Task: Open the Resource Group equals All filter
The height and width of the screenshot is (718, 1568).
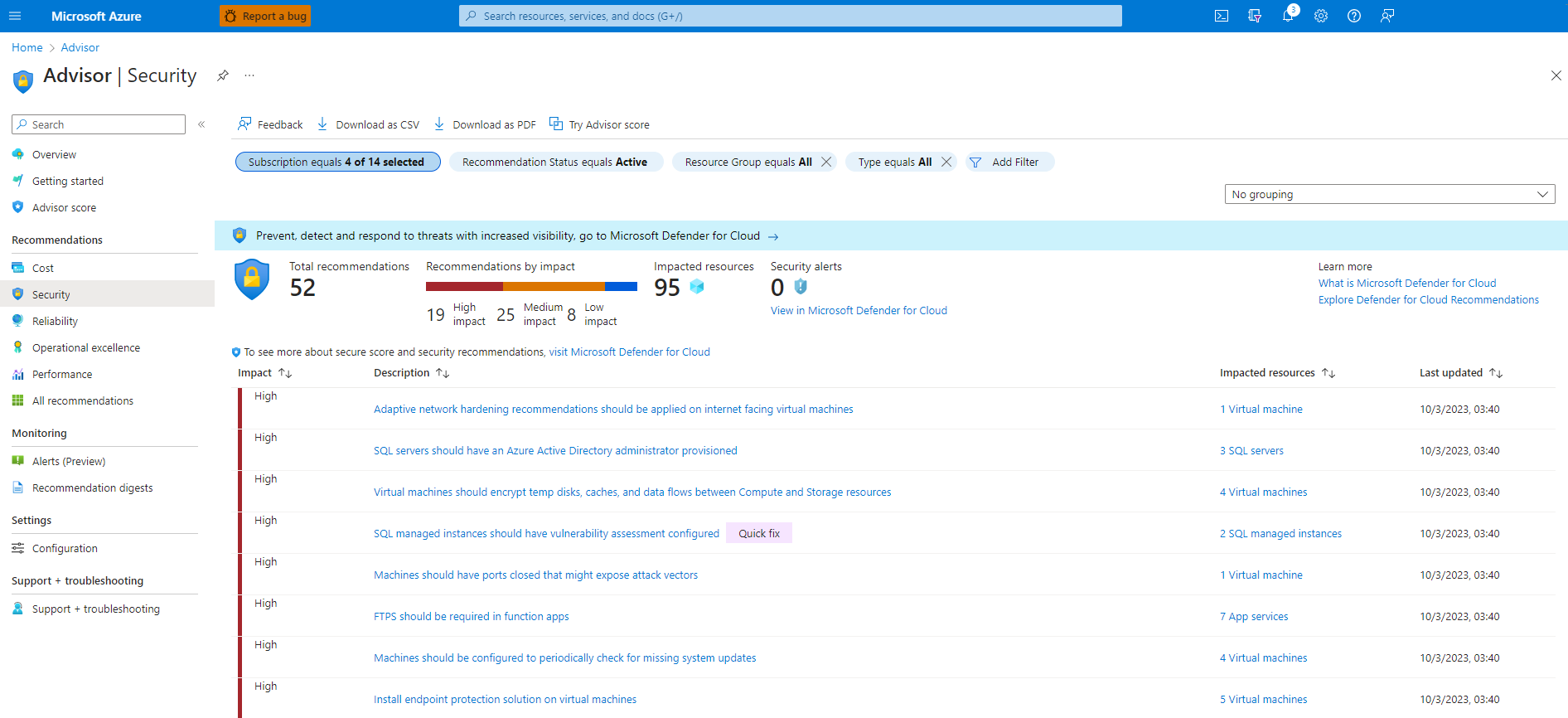Action: tap(748, 162)
